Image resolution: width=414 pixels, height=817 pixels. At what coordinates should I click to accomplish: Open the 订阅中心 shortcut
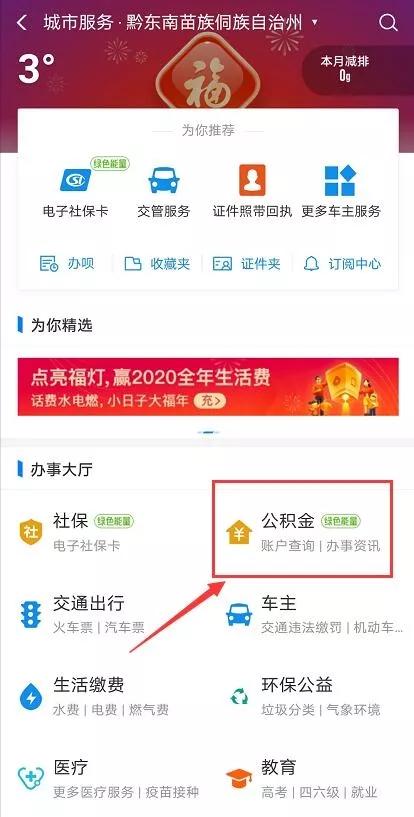pyautogui.click(x=343, y=264)
